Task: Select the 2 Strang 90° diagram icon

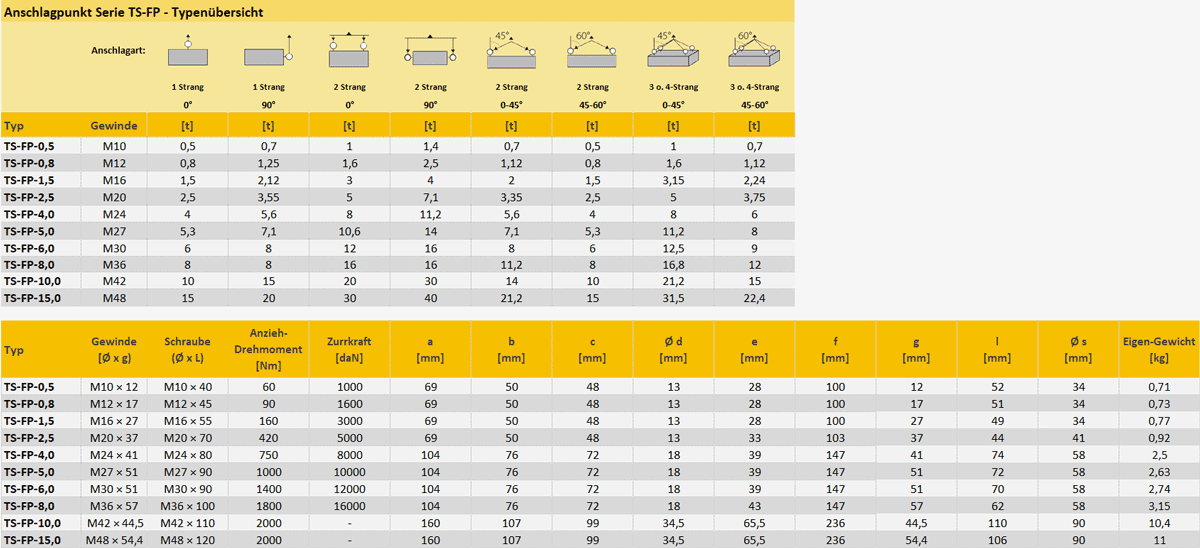Action: [x=430, y=52]
